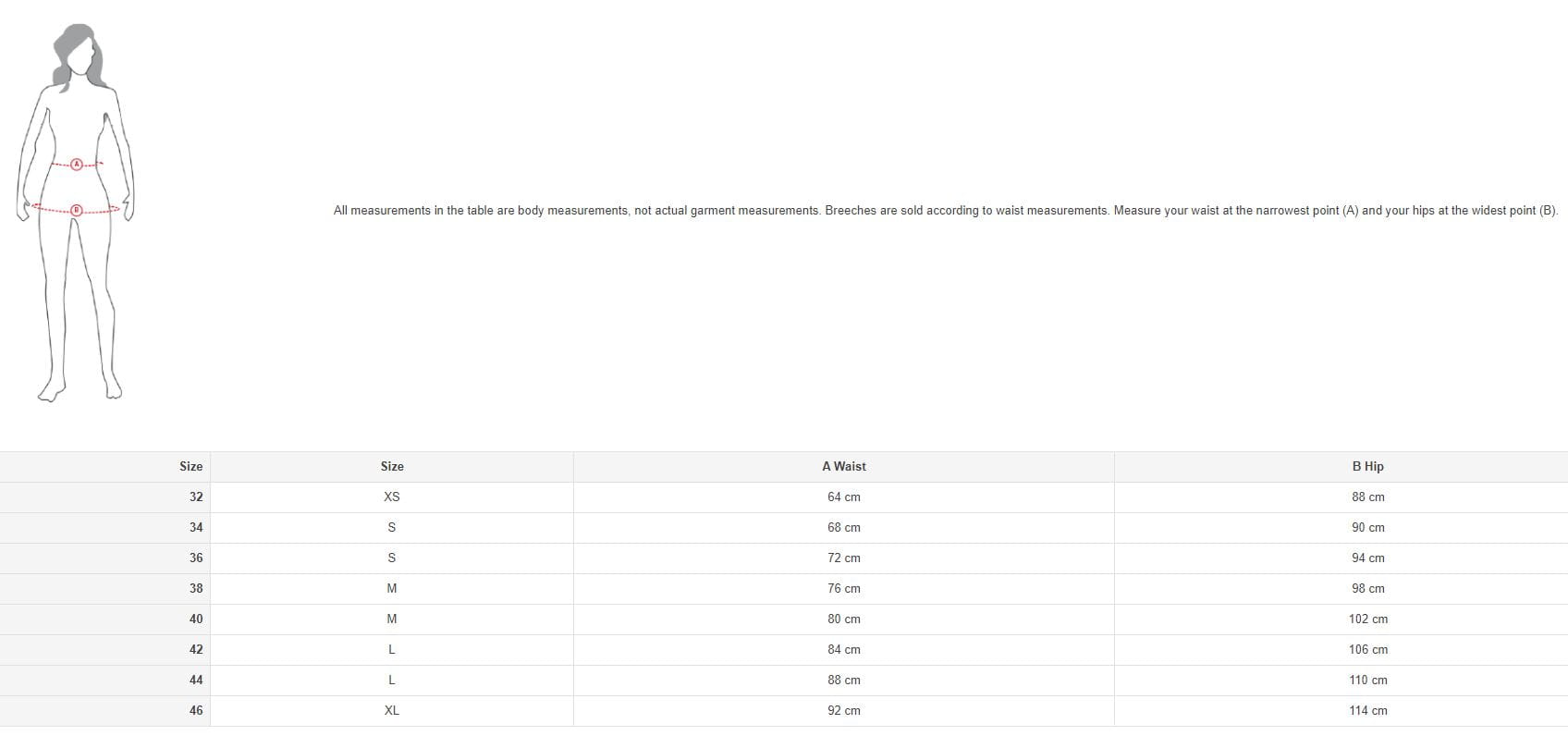Screen dimensions: 1568x736
Task: Click the first Size column header
Action: [x=190, y=467]
